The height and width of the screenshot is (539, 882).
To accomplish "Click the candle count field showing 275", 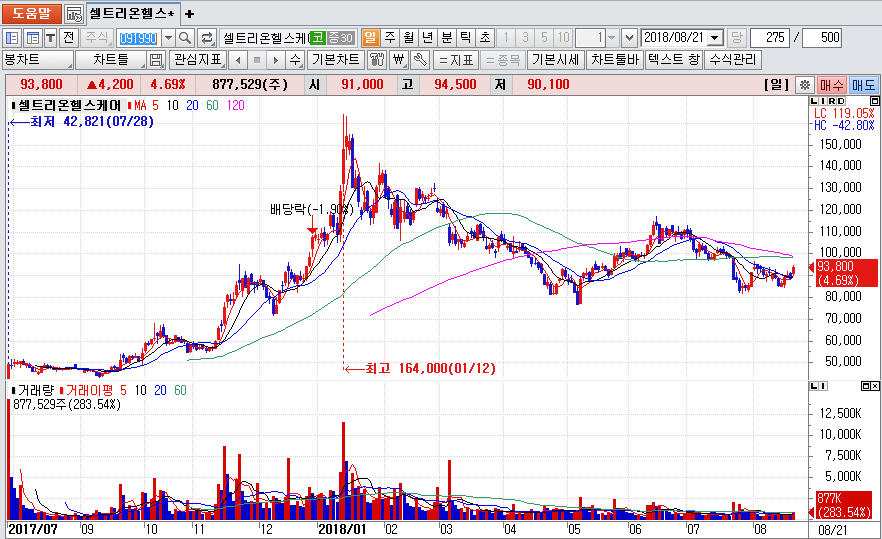I will click(x=772, y=37).
